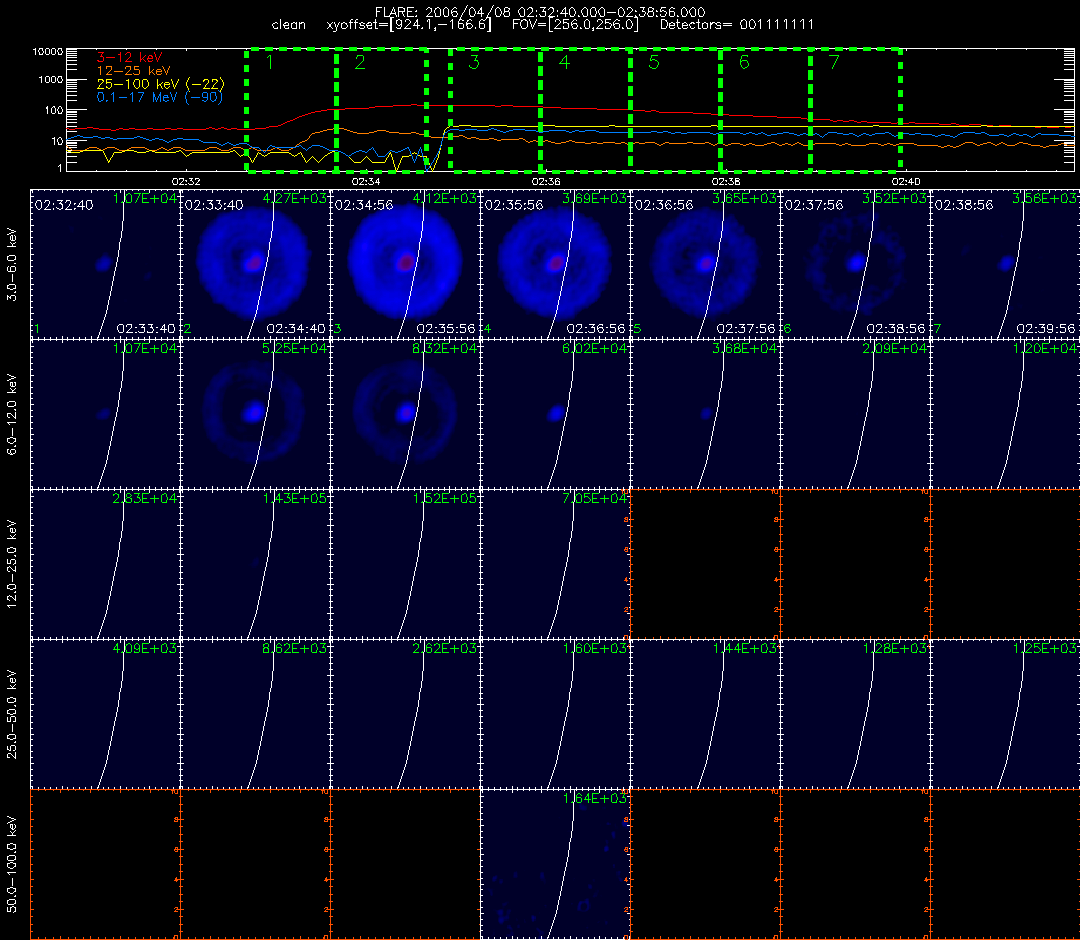Click the '50.0-100.0 keV' row label
The image size is (1080, 940).
click(x=12, y=864)
